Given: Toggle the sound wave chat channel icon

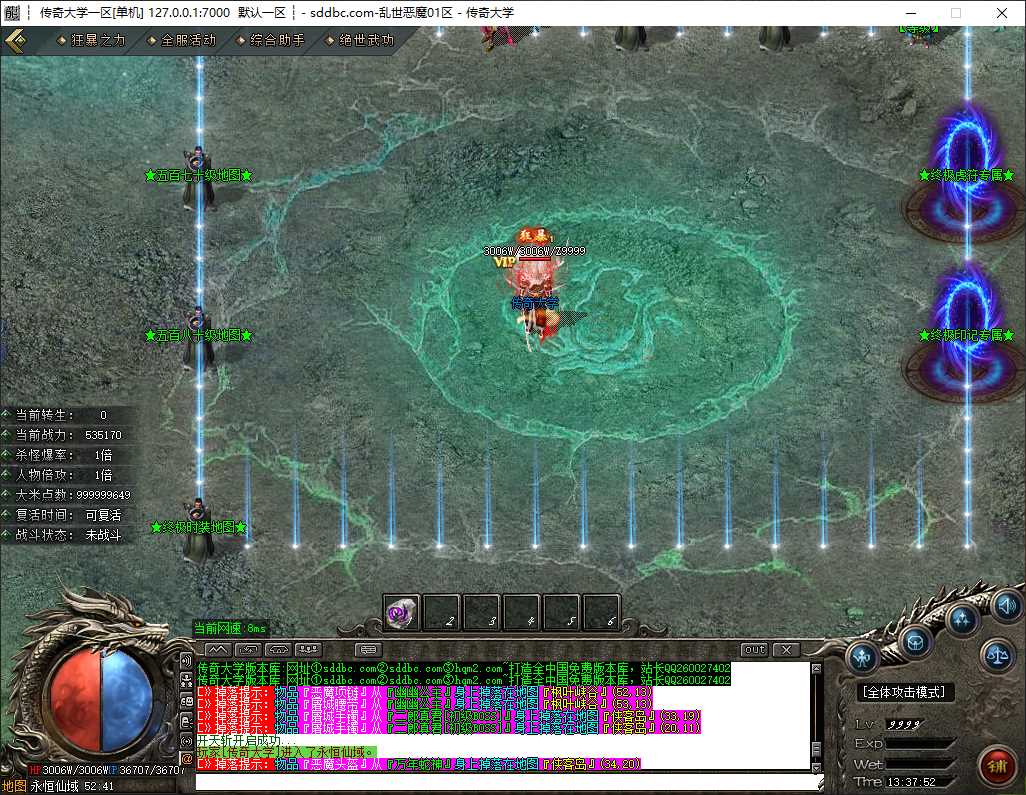Looking at the screenshot, I should [x=186, y=660].
